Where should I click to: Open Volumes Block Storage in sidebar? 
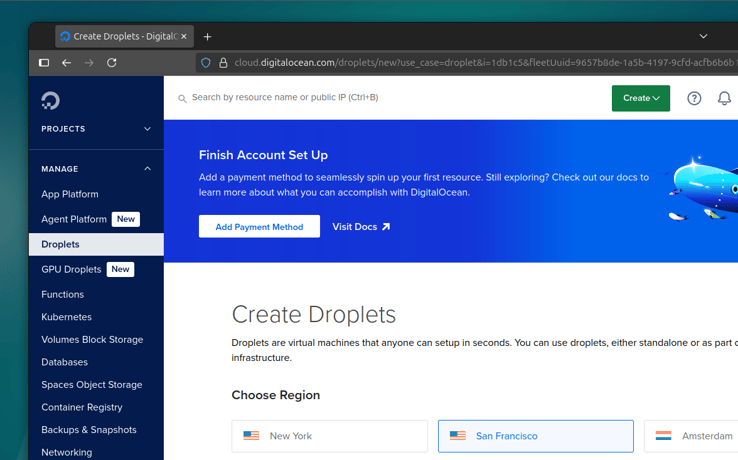tap(92, 339)
